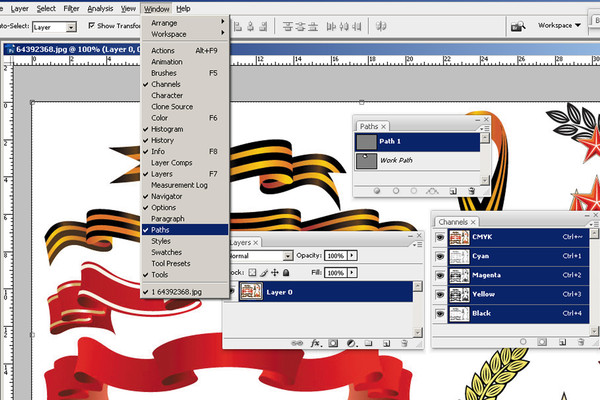Delete layer using Layers panel trash icon

pyautogui.click(x=404, y=342)
